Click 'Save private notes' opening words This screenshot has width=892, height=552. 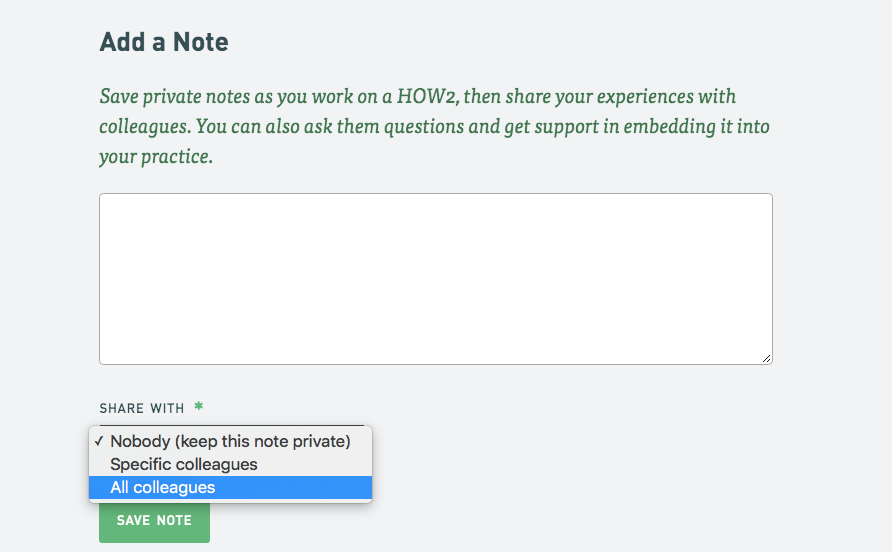(175, 97)
